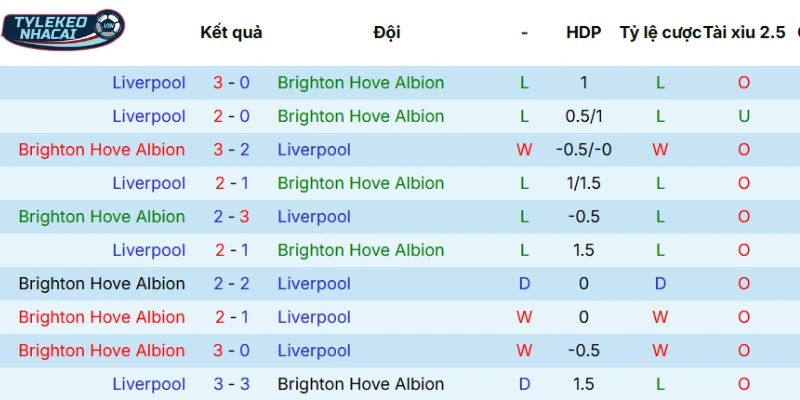The height and width of the screenshot is (400, 800).
Task: Click Brighton Hove Albion in 2 - 0 row
Action: point(361,116)
